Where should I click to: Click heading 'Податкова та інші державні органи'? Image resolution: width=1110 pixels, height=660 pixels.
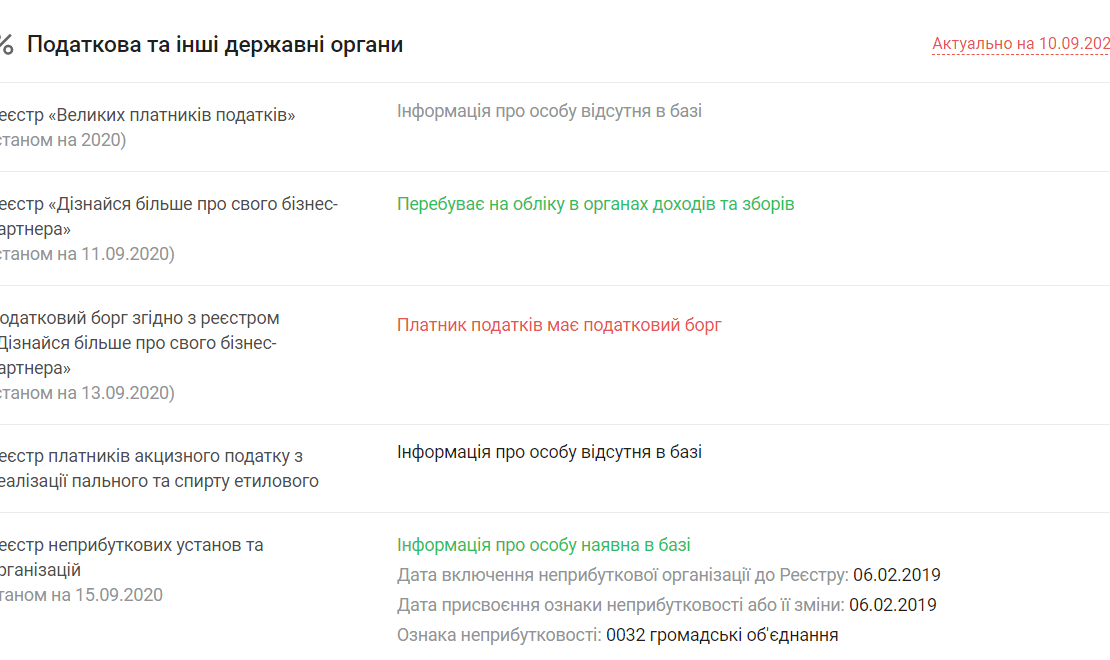[x=215, y=45]
